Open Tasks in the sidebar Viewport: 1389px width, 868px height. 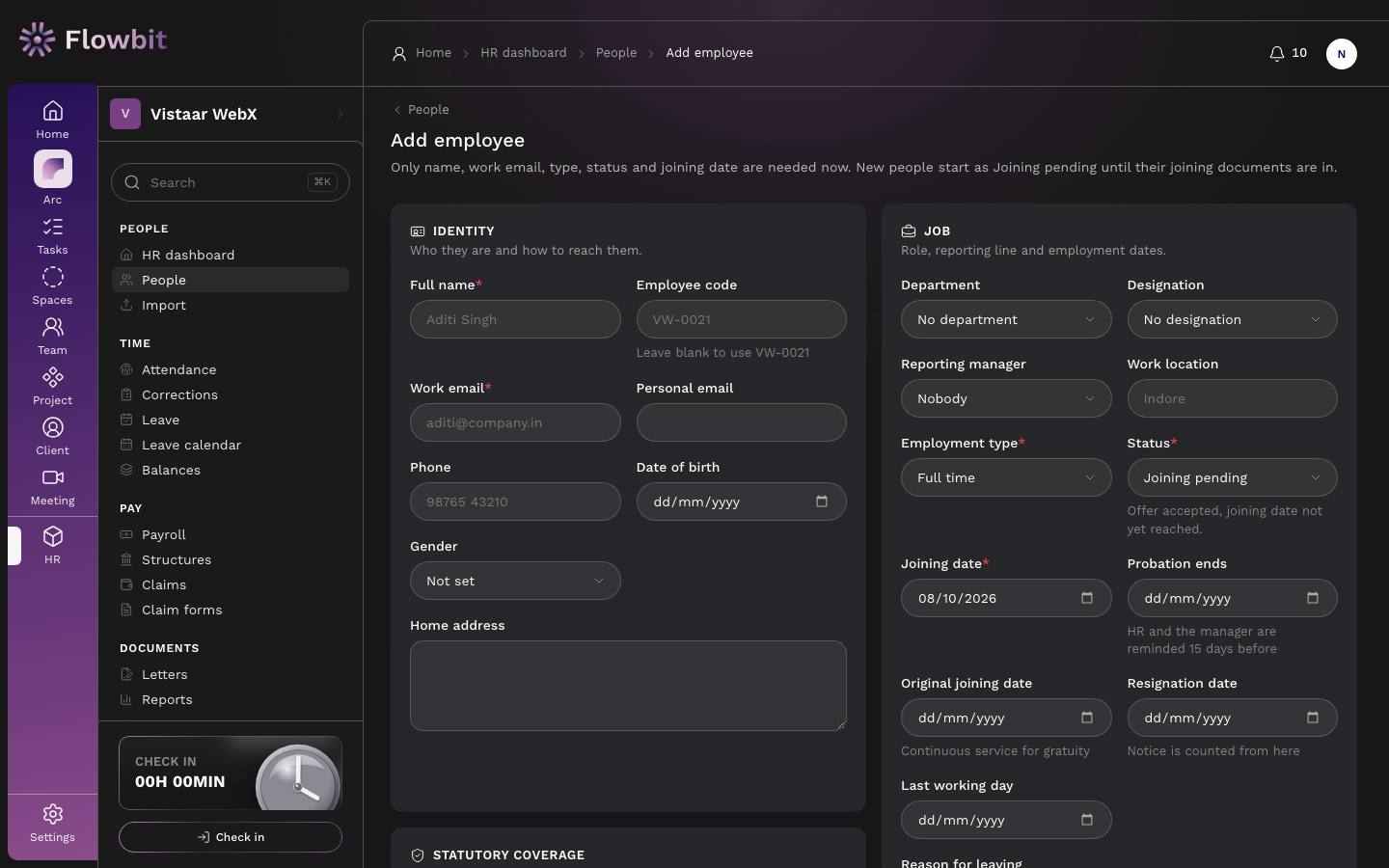[52, 236]
